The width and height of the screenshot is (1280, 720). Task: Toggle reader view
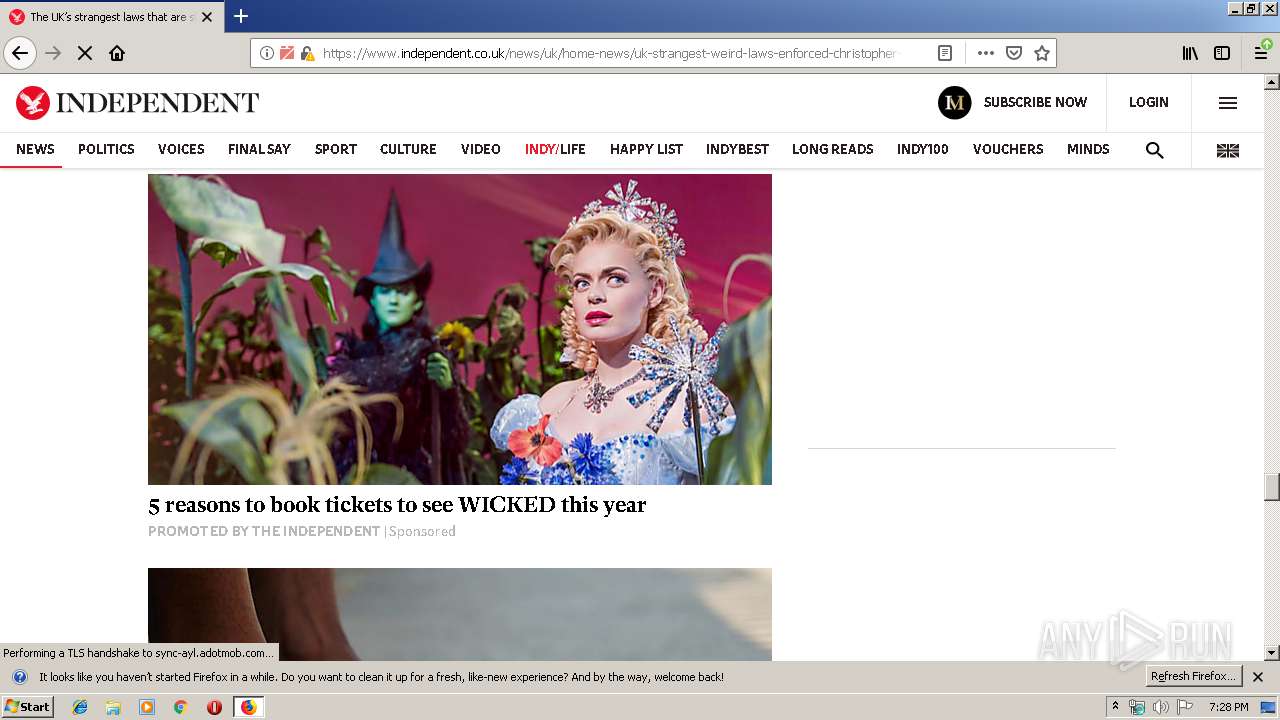[945, 53]
